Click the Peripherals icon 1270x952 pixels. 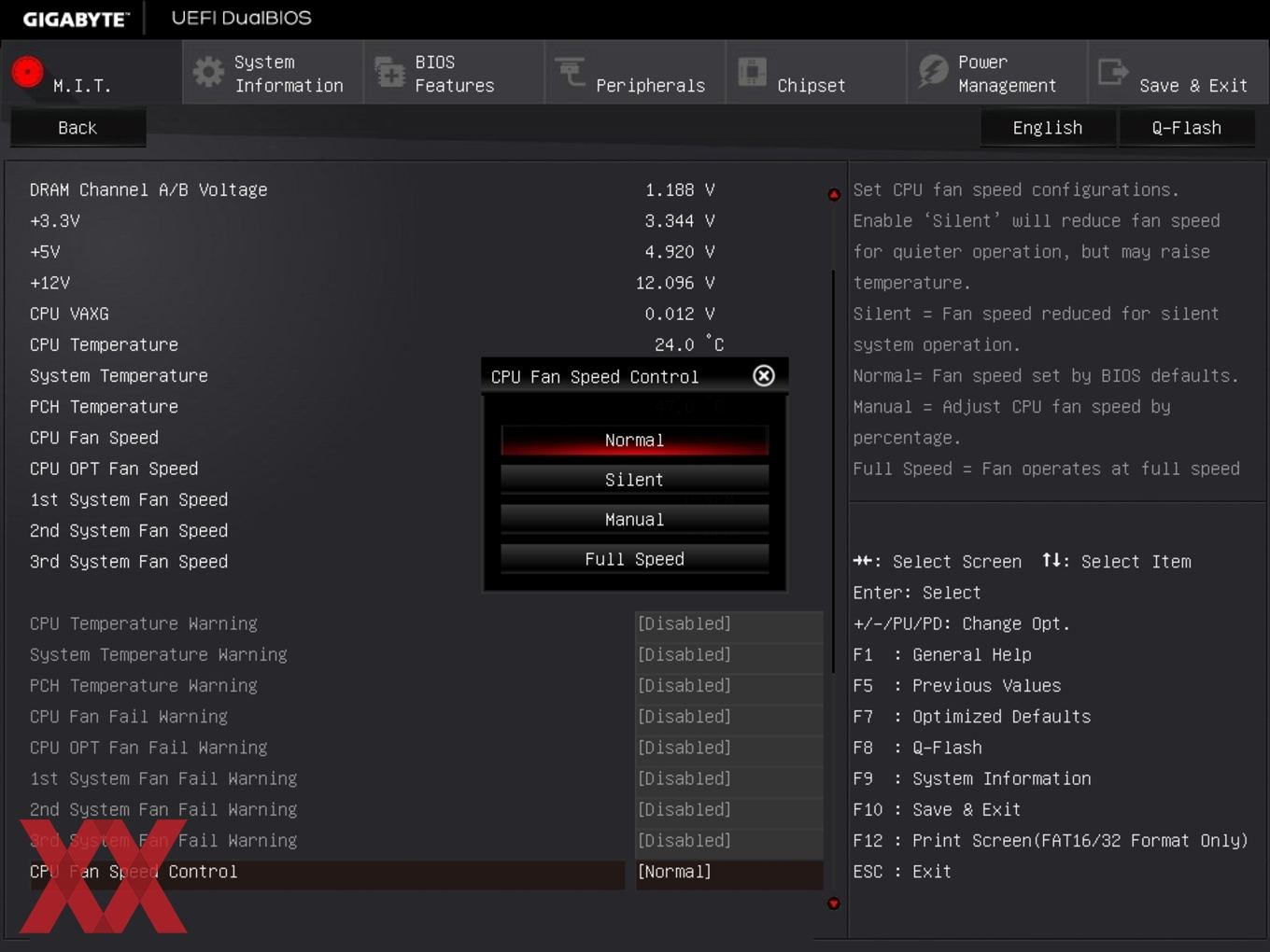[570, 70]
